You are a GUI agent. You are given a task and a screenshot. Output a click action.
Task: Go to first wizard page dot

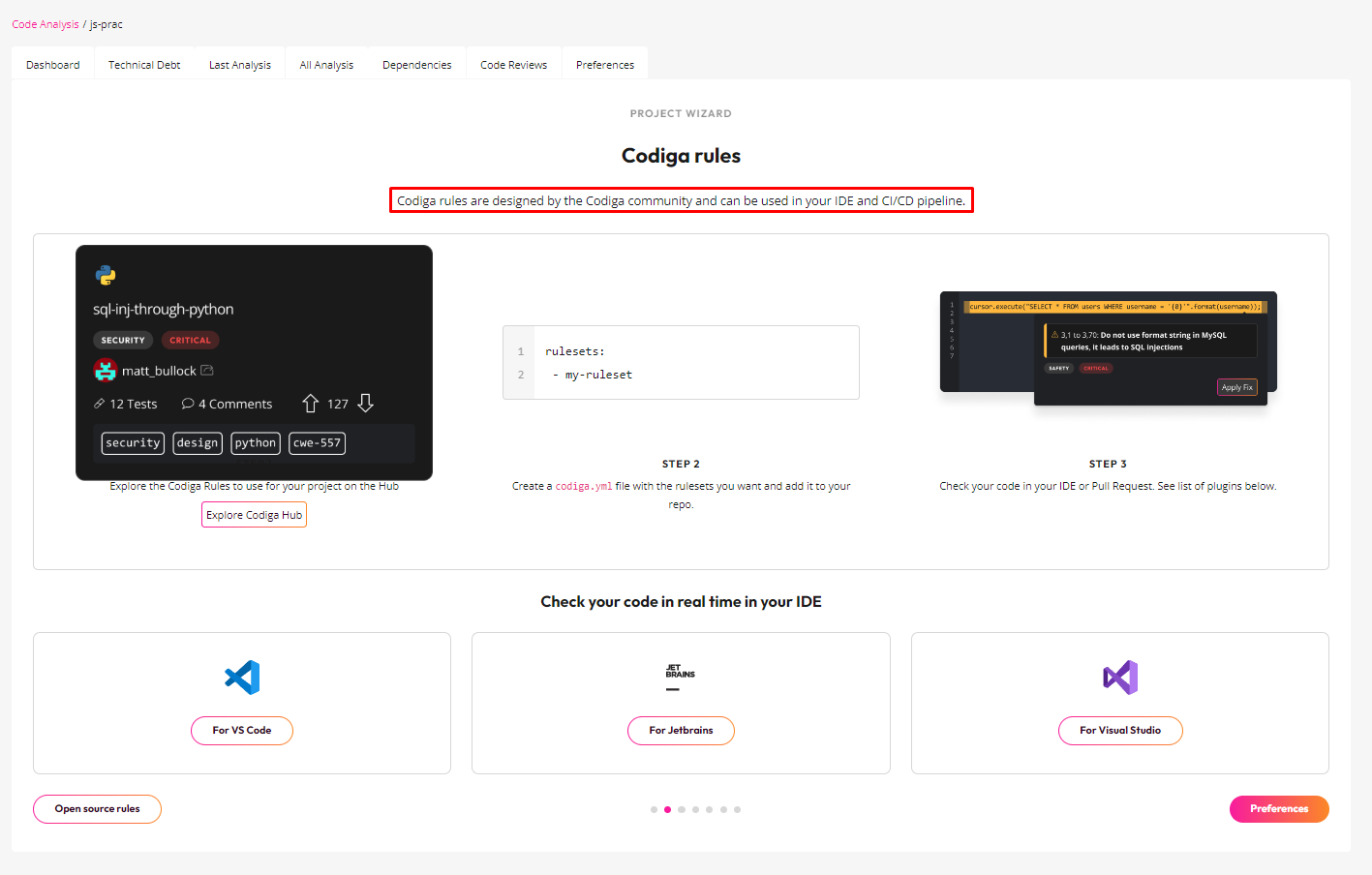coord(654,809)
